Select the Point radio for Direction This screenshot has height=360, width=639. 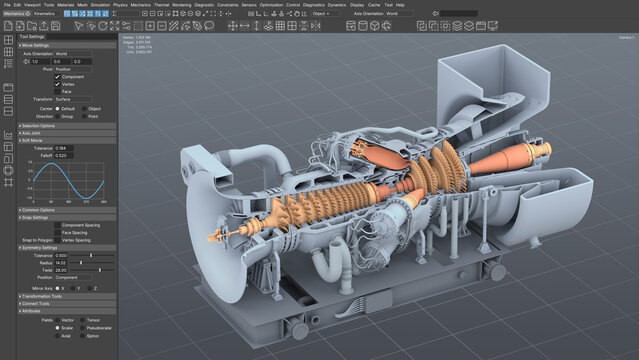84,117
